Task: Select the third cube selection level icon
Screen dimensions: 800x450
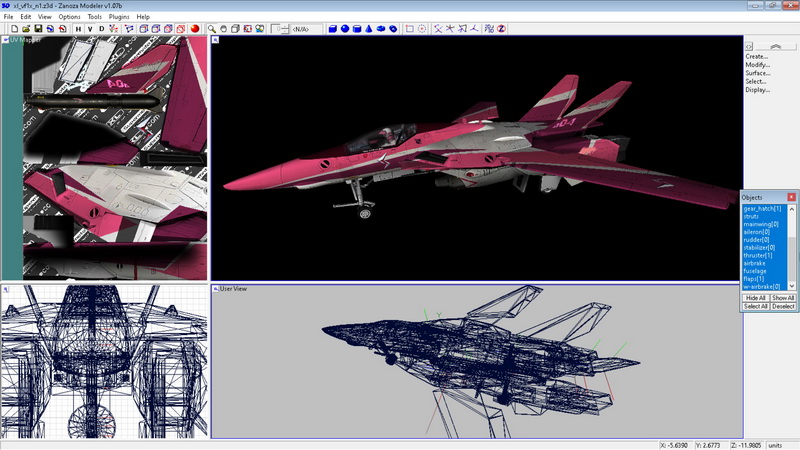Action: pyautogui.click(x=168, y=29)
